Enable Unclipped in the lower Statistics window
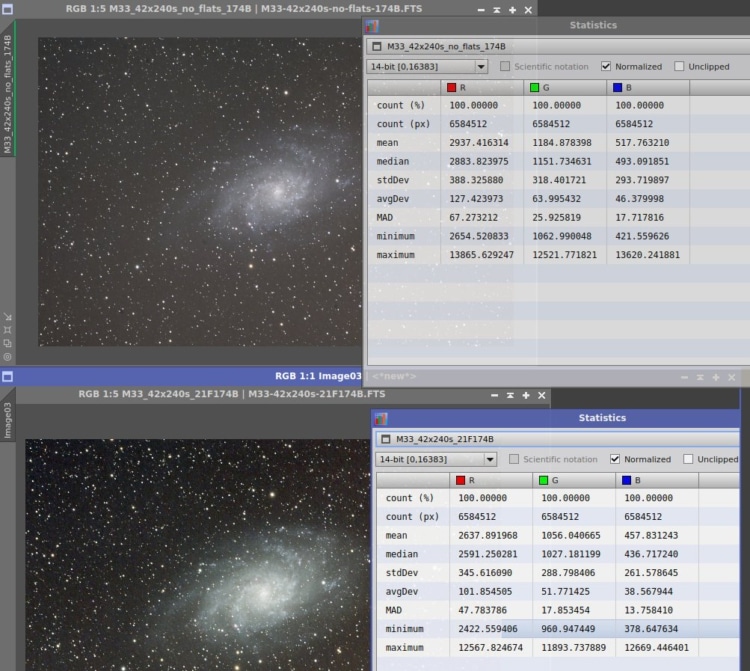 pos(688,459)
